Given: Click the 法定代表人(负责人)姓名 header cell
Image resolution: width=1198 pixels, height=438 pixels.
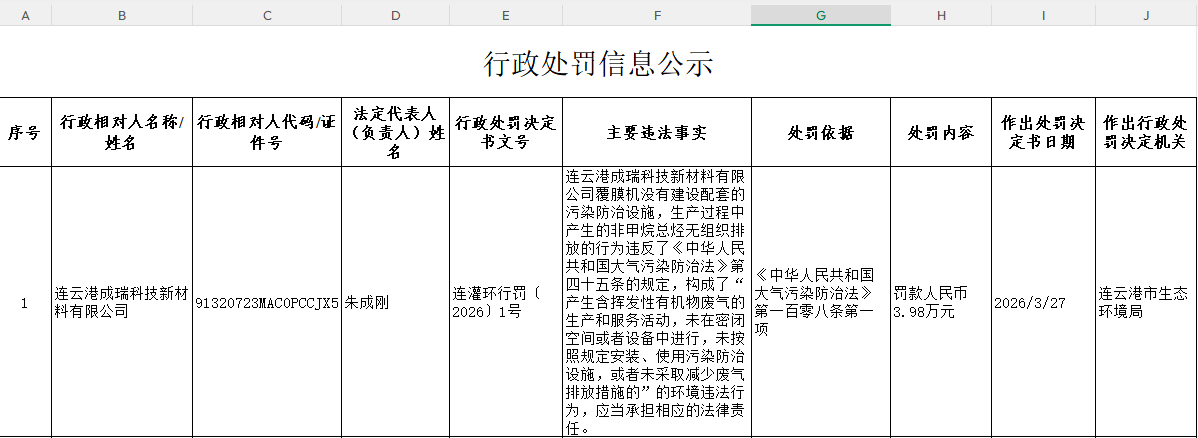Looking at the screenshot, I should pos(395,132).
